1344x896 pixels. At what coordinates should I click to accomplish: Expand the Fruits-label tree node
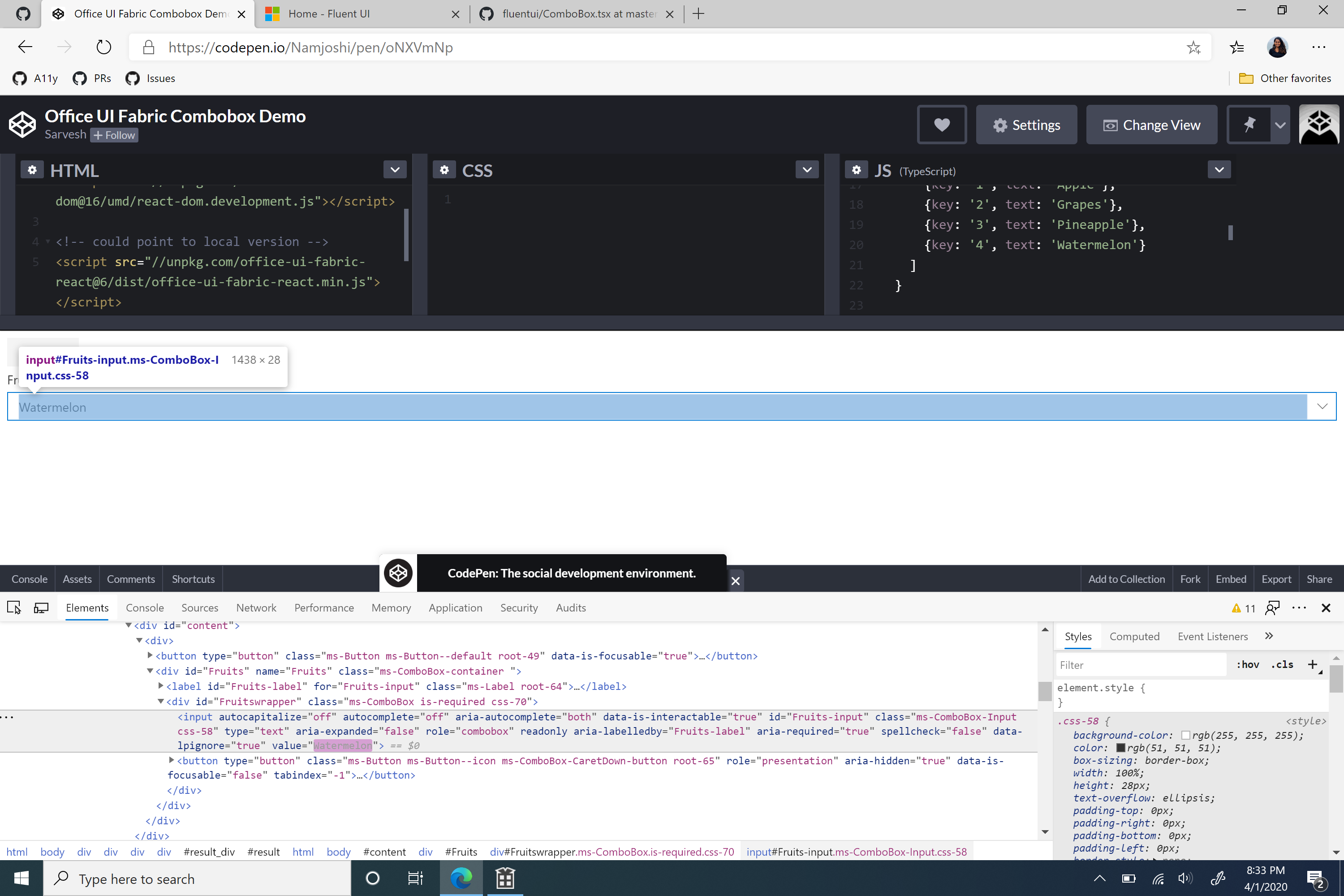(161, 686)
